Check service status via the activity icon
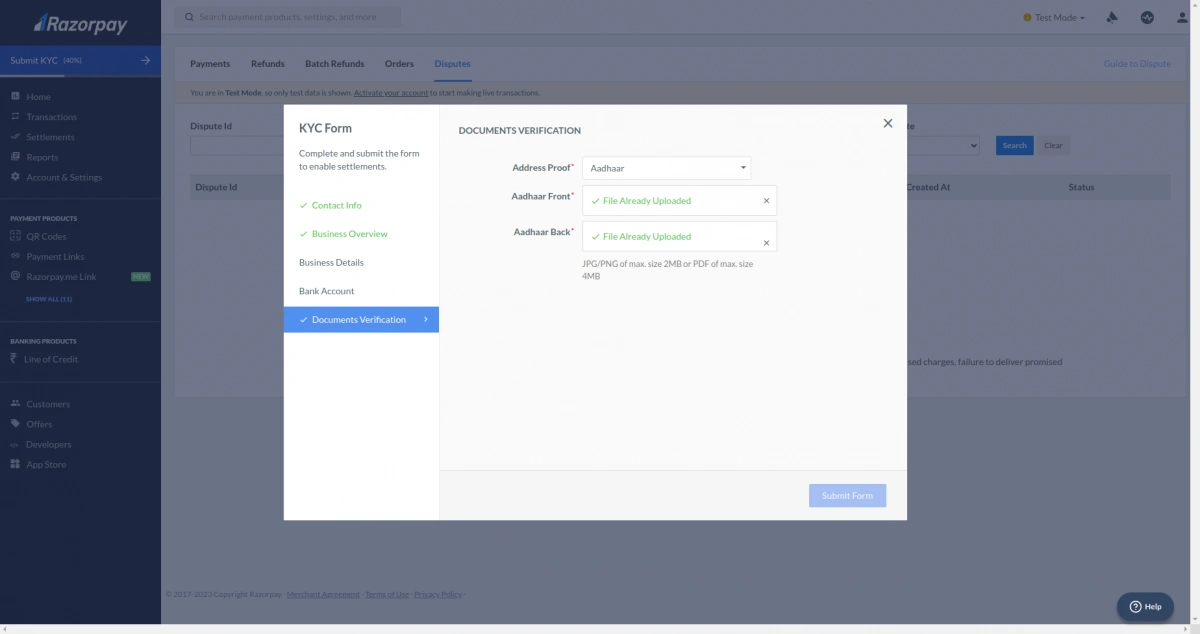The image size is (1200, 634). point(1146,17)
